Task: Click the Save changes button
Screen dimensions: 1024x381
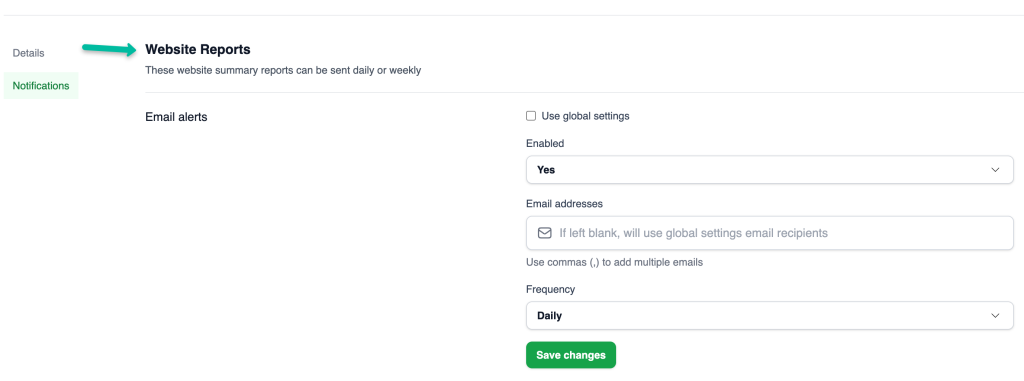Action: pos(571,355)
